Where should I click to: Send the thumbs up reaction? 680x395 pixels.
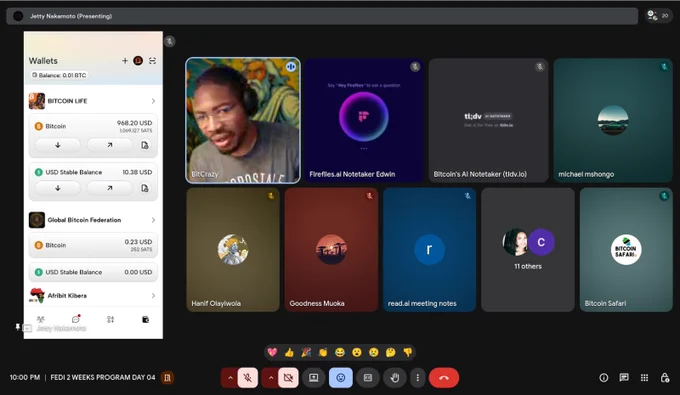tap(289, 352)
